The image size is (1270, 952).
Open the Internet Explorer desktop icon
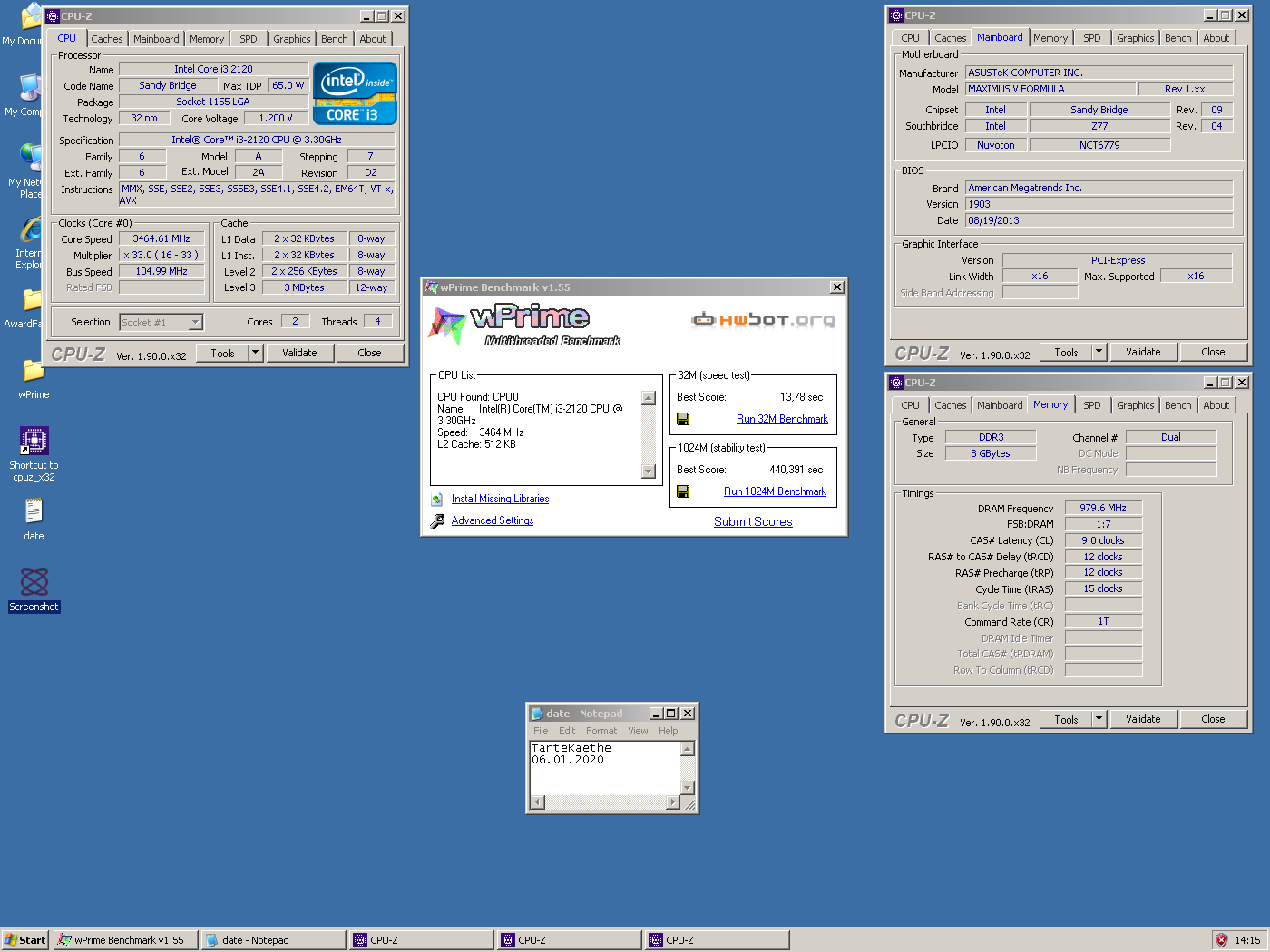pyautogui.click(x=33, y=228)
